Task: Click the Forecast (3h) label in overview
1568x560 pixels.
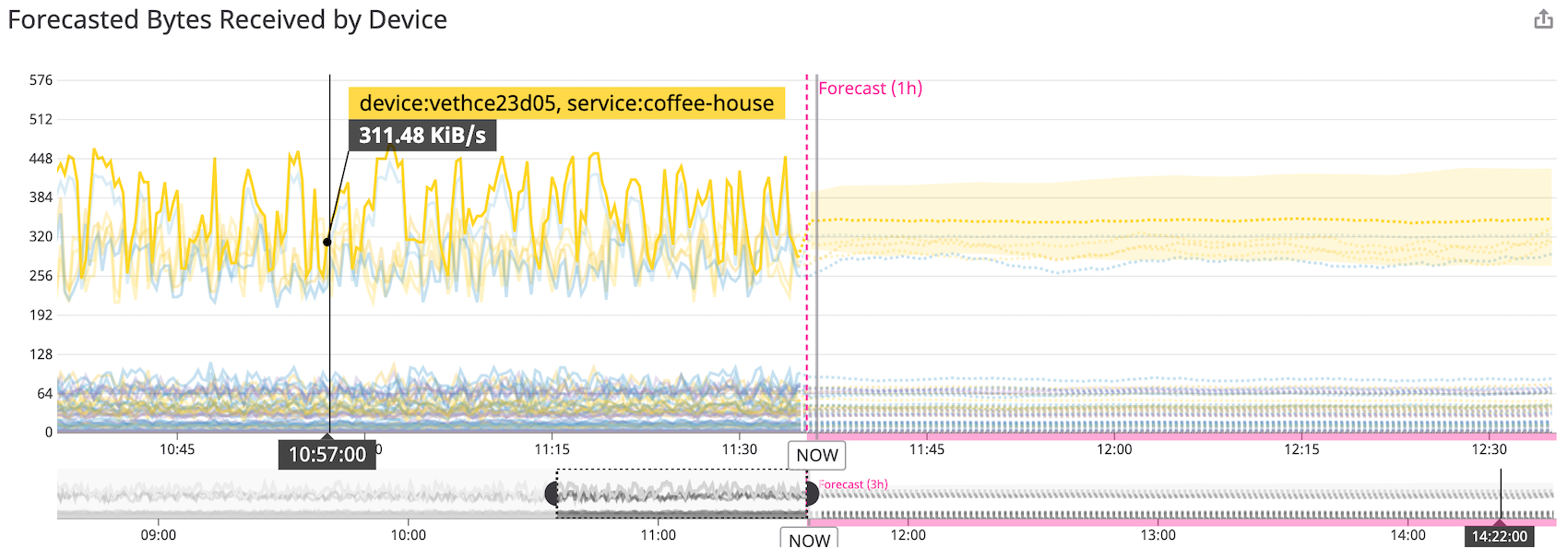Action: point(853,484)
